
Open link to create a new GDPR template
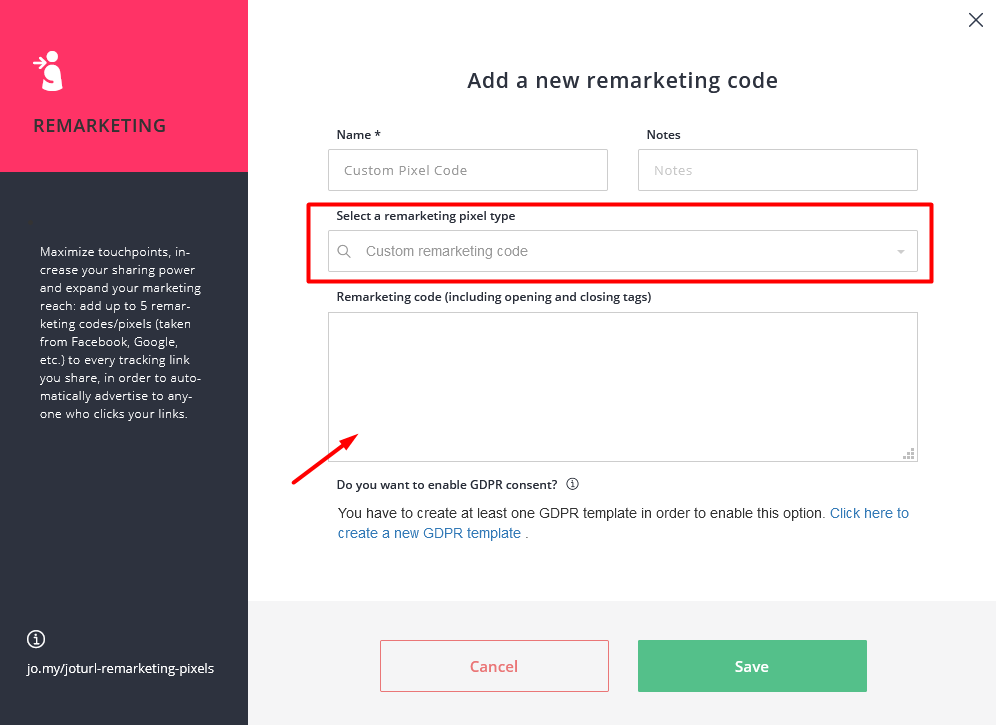coord(623,523)
